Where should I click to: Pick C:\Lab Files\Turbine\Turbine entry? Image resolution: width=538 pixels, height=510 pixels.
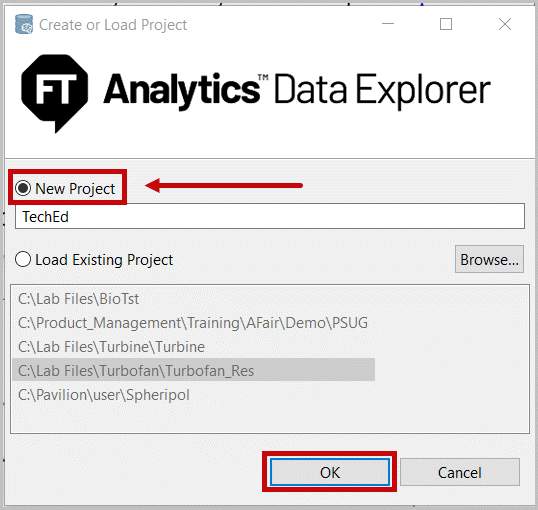111,347
